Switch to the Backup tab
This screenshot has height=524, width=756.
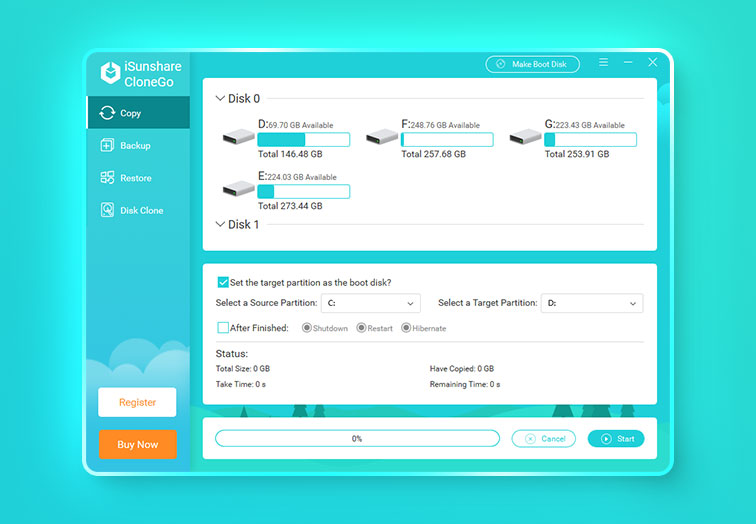coord(138,145)
